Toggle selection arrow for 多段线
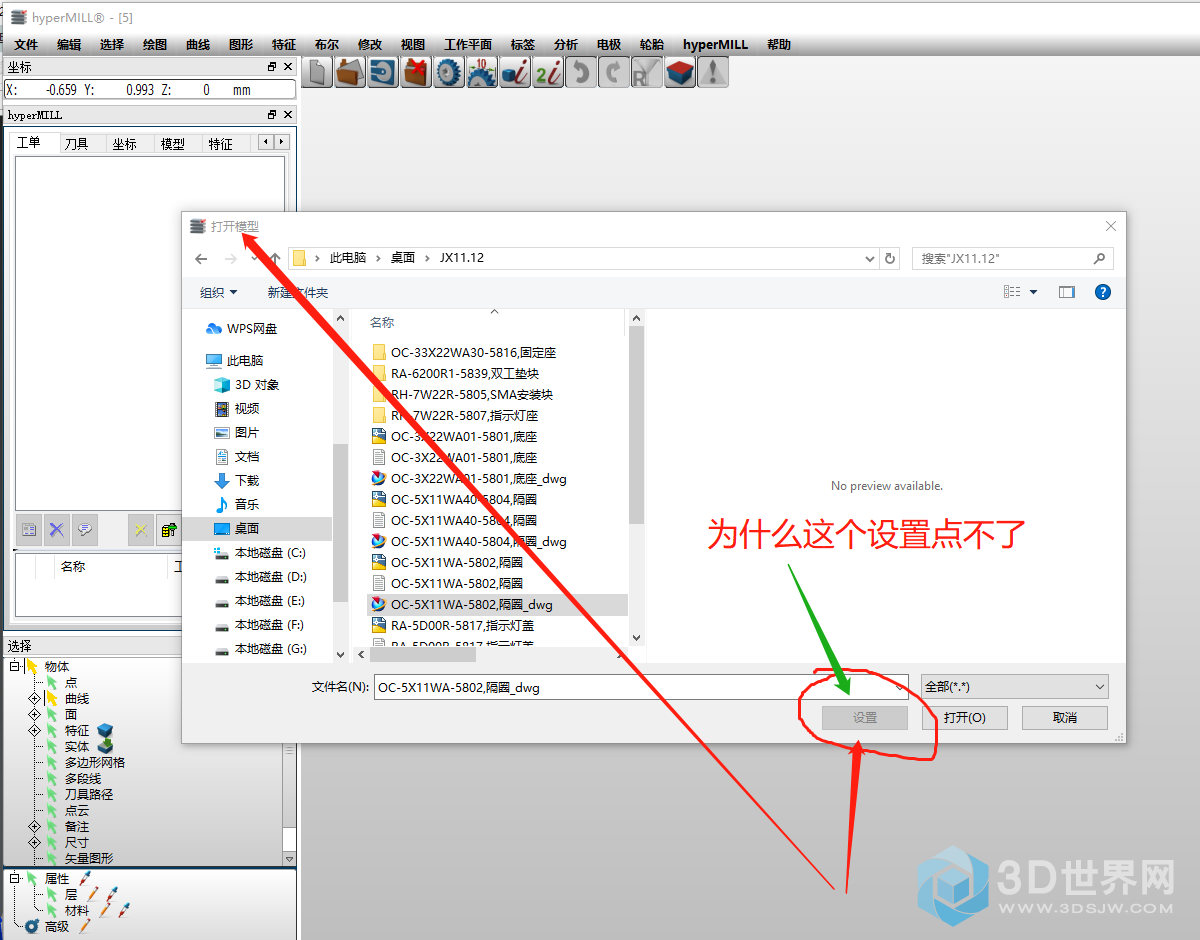The width and height of the screenshot is (1200, 940). point(51,778)
